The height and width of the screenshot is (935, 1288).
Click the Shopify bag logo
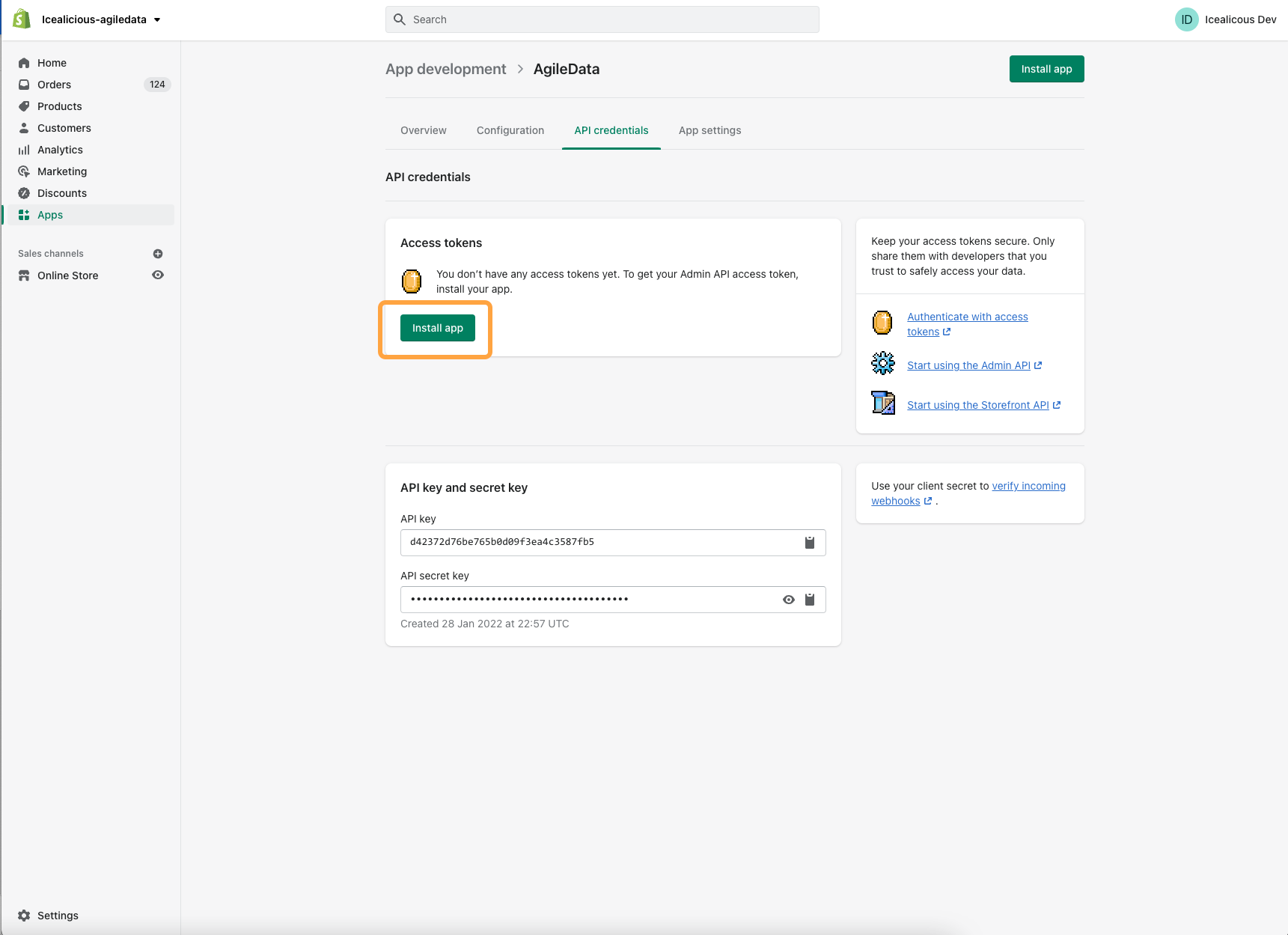(x=22, y=19)
